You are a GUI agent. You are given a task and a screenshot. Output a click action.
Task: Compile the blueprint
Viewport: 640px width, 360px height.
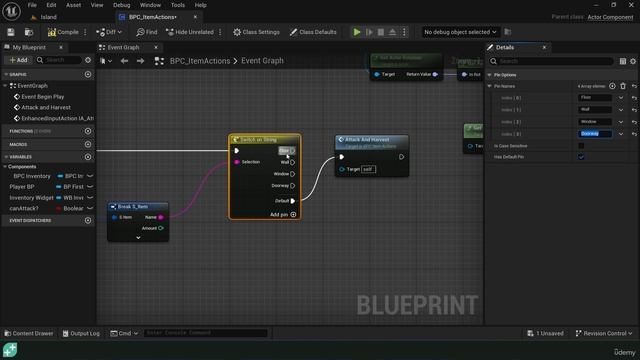(63, 32)
